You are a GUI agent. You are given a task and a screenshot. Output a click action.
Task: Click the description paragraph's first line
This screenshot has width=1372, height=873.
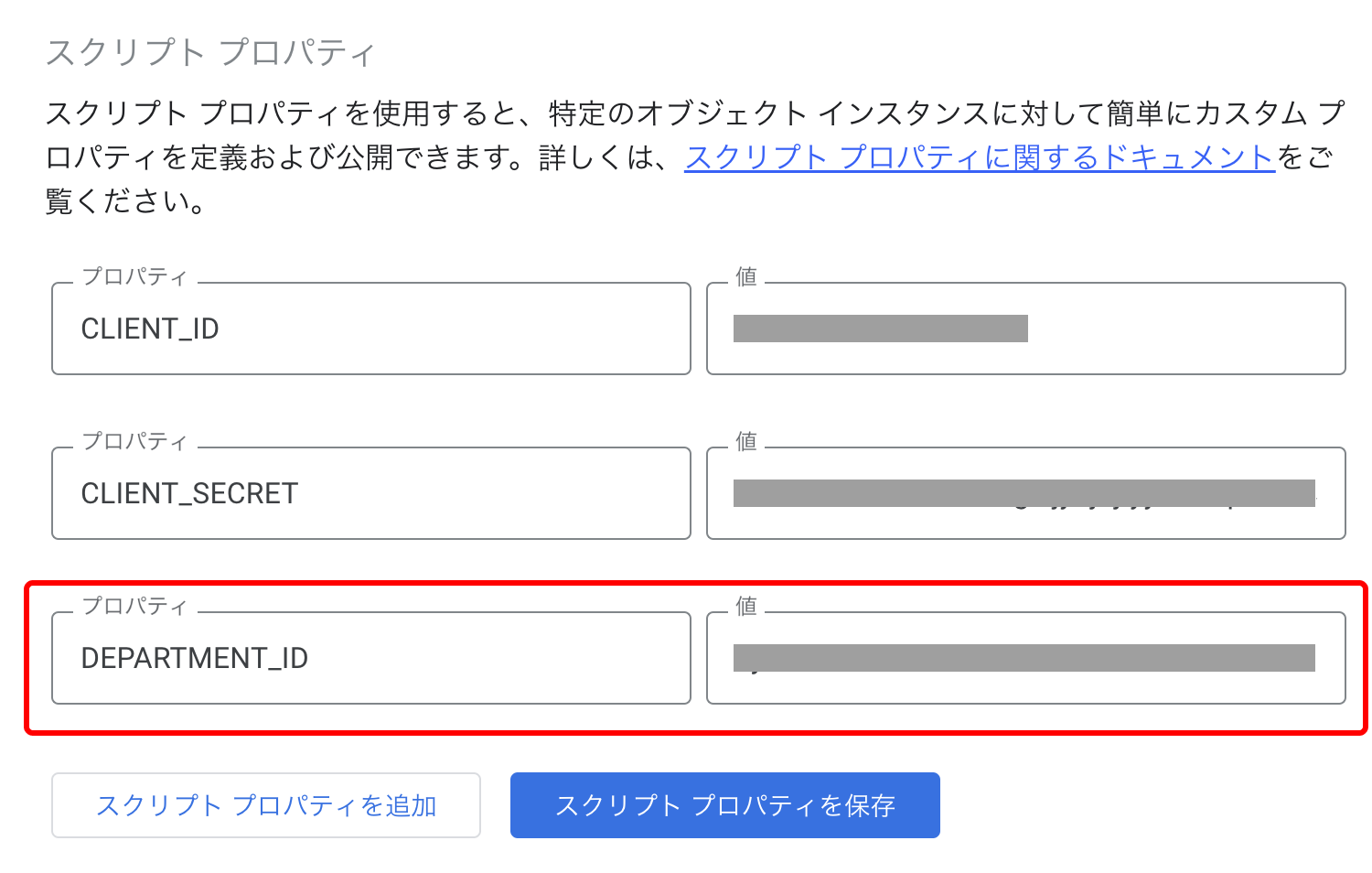click(695, 113)
